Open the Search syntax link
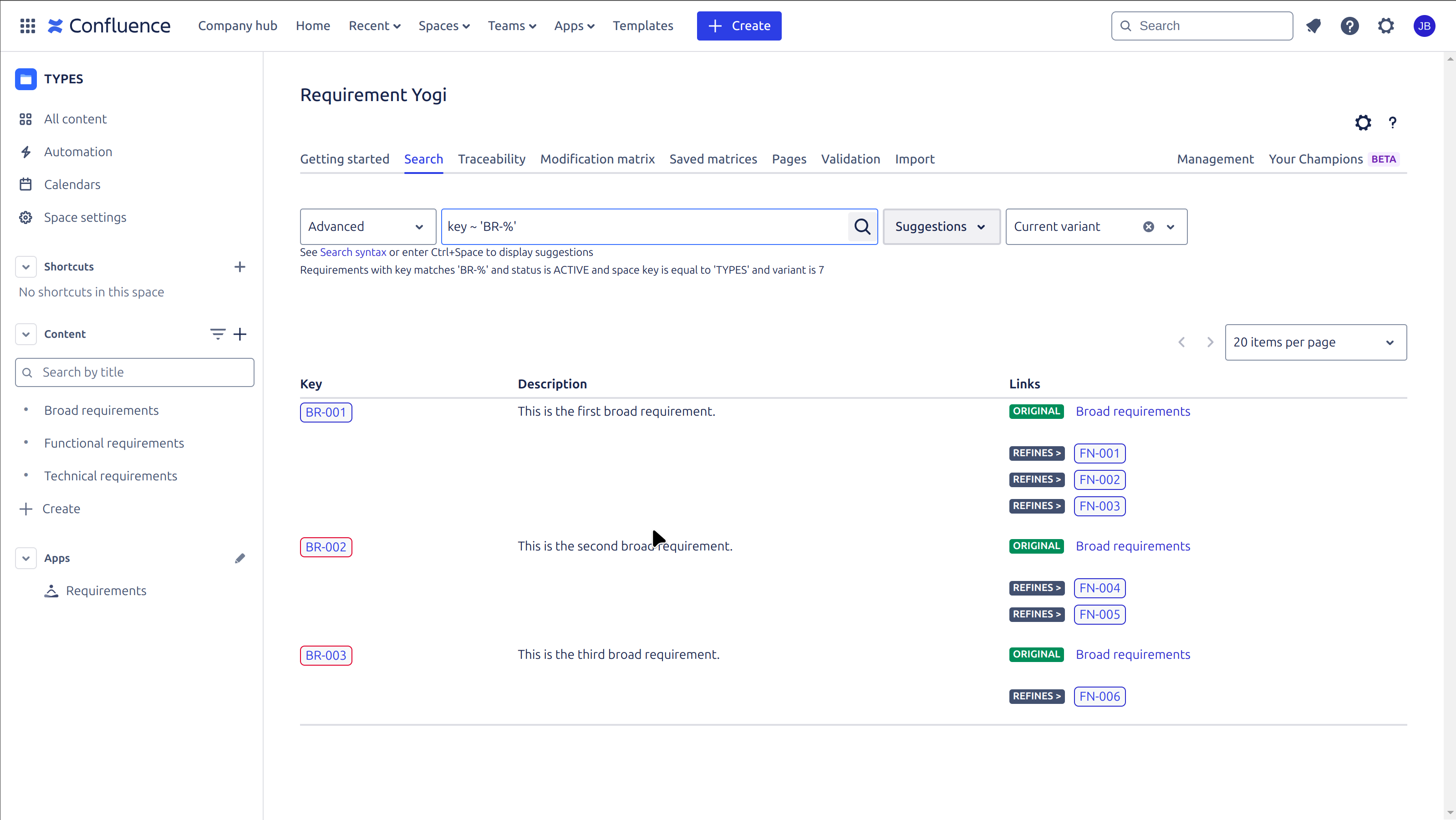 pyautogui.click(x=353, y=253)
